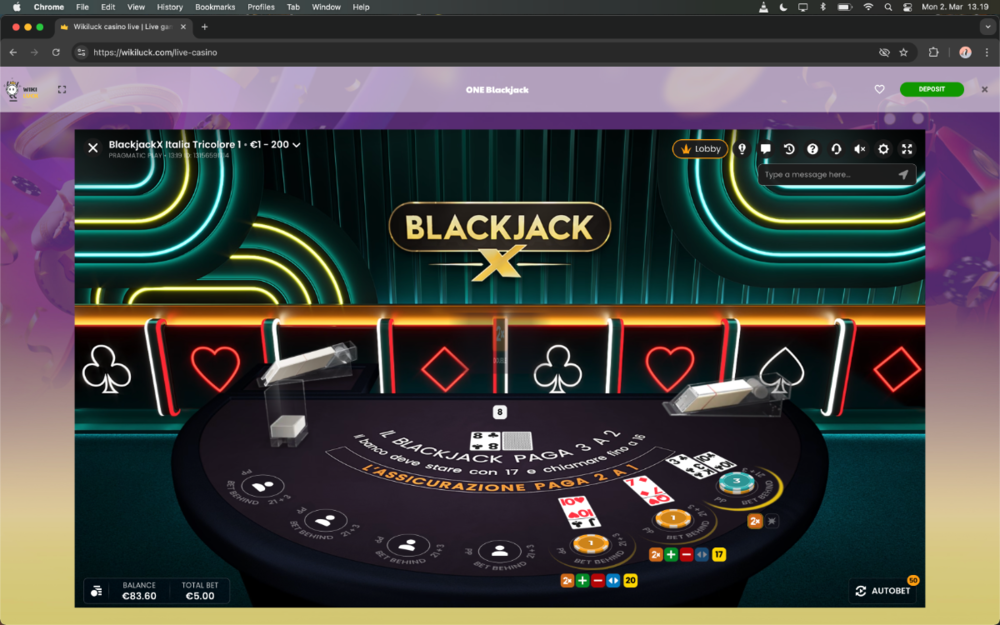1000x625 pixels.
Task: Go to the Lobby
Action: tap(700, 149)
